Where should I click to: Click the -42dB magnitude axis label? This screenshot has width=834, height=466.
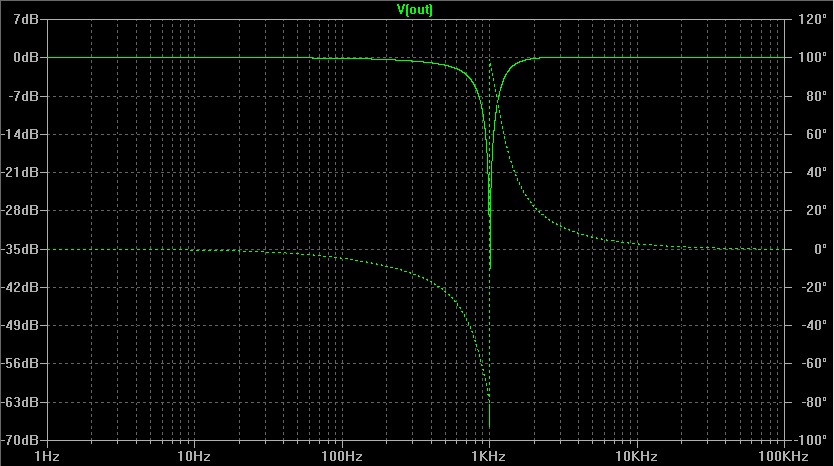pos(20,287)
